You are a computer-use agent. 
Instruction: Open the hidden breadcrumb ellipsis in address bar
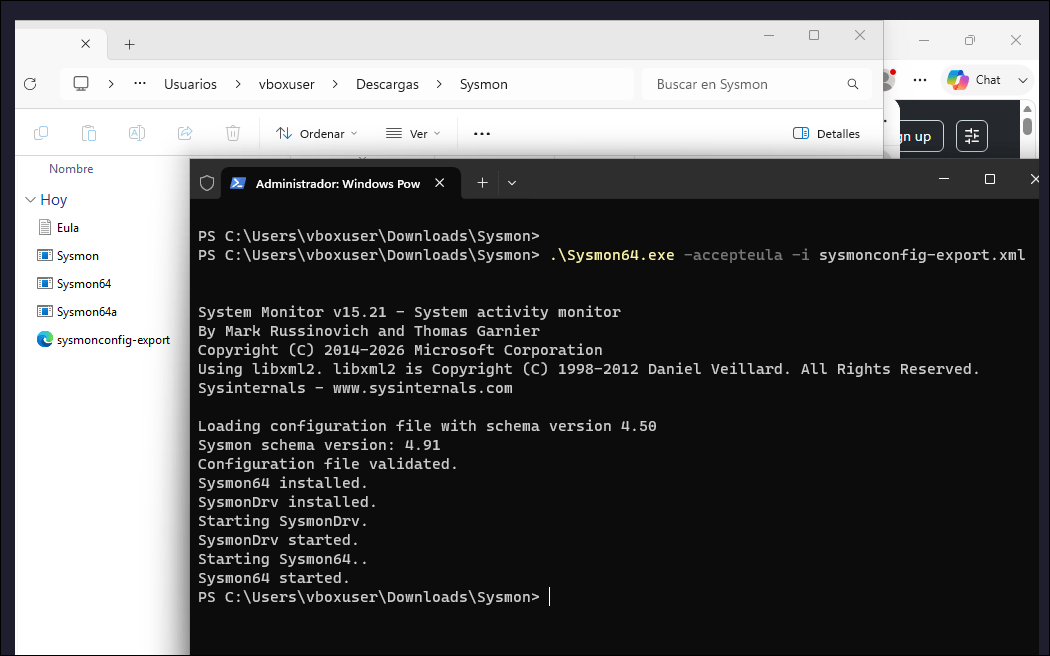139,84
